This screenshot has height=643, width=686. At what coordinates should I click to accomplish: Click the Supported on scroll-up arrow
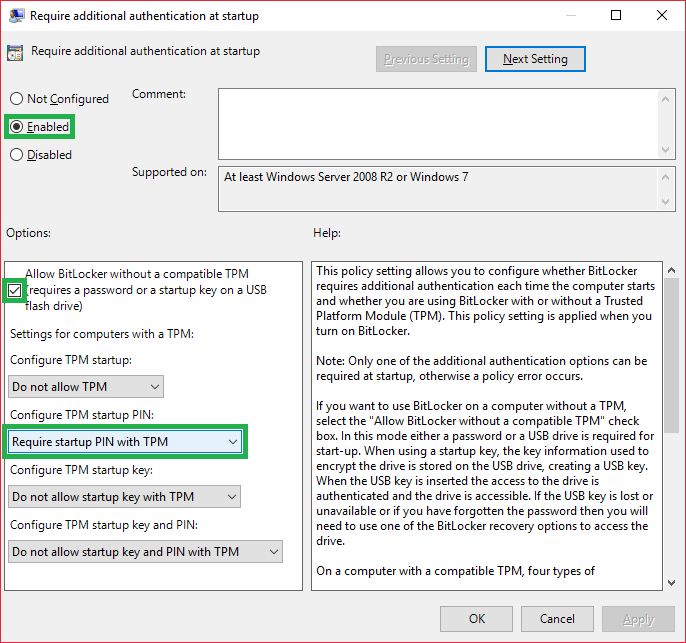point(665,177)
